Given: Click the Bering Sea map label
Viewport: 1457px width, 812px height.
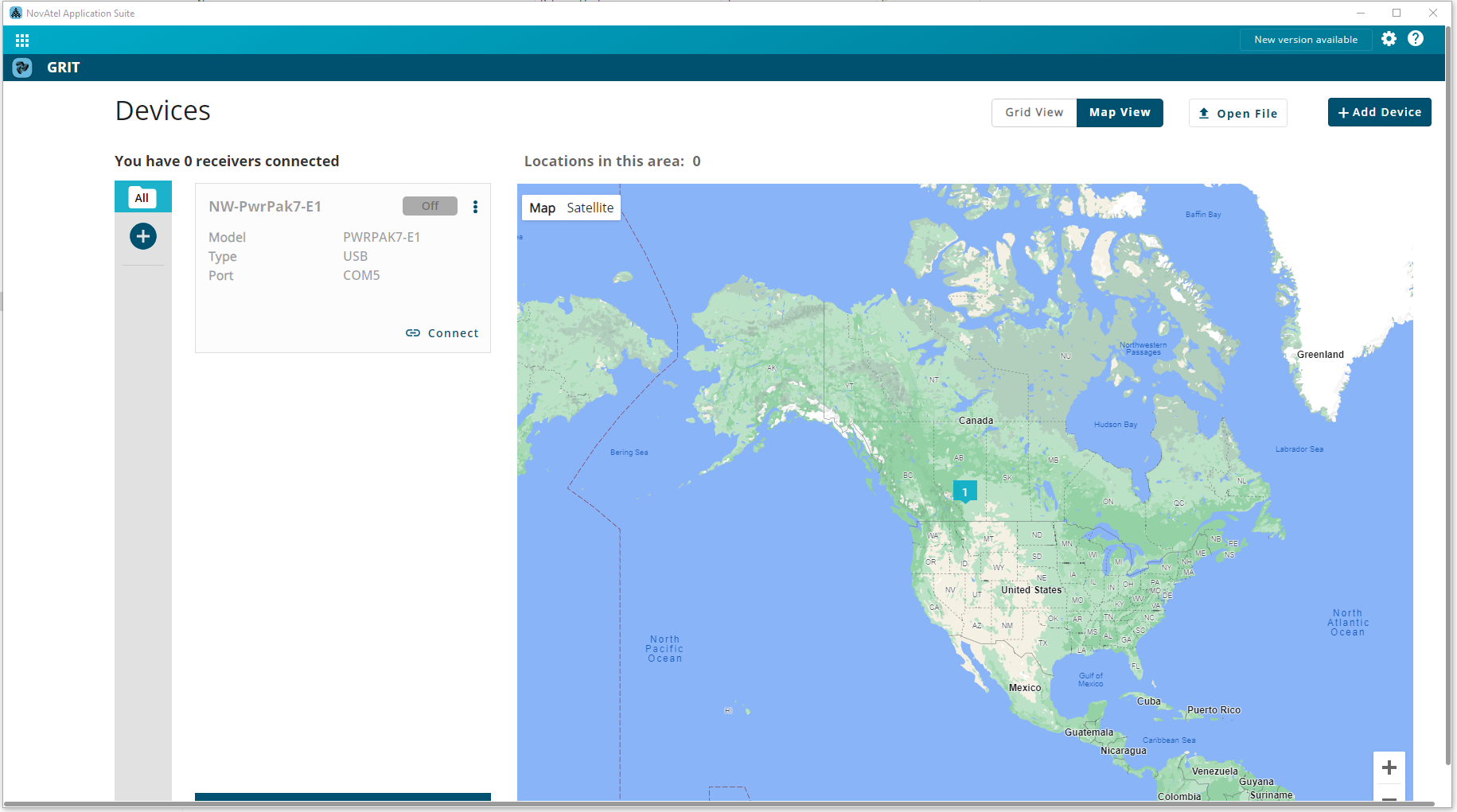Looking at the screenshot, I should [x=629, y=453].
